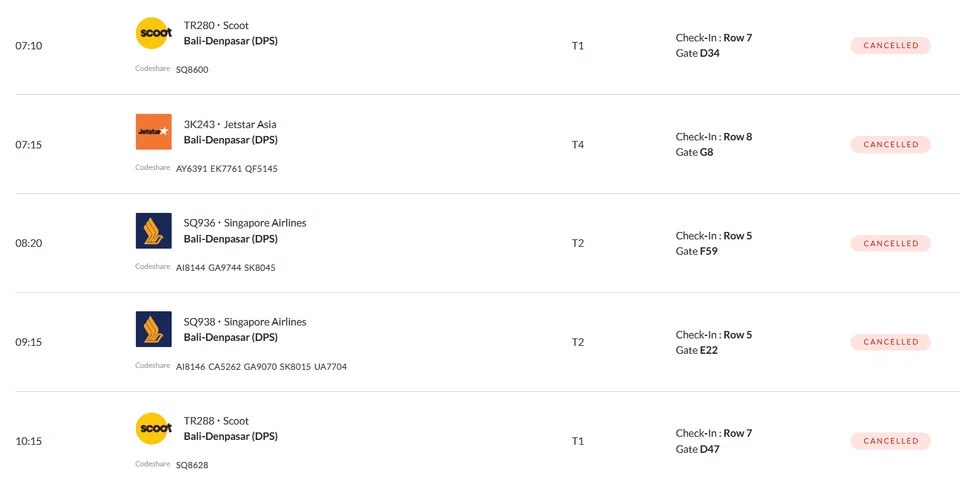This screenshot has height=480, width=960.
Task: Click the Scoot logo for flight TR280
Action: pyautogui.click(x=153, y=33)
